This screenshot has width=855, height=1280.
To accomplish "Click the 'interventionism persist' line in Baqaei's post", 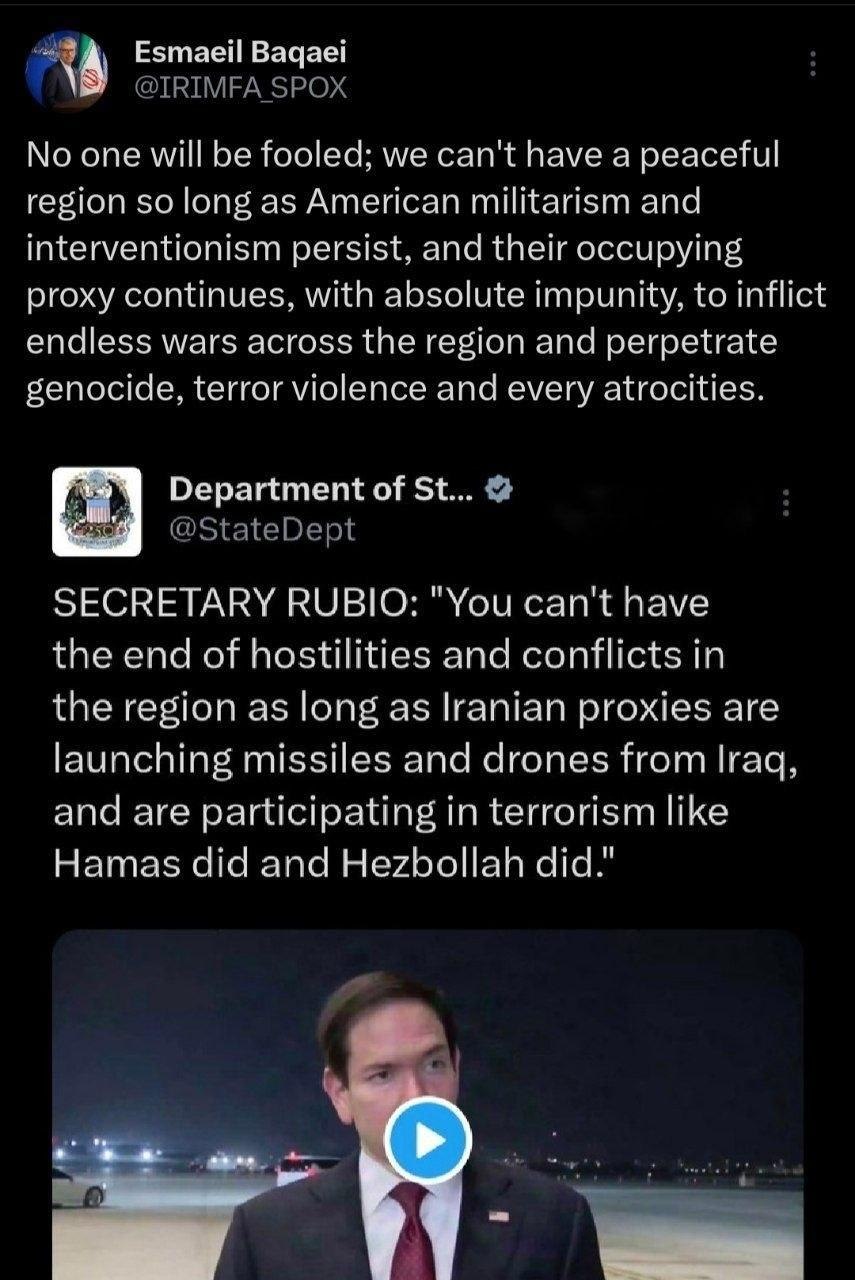I will click(384, 248).
